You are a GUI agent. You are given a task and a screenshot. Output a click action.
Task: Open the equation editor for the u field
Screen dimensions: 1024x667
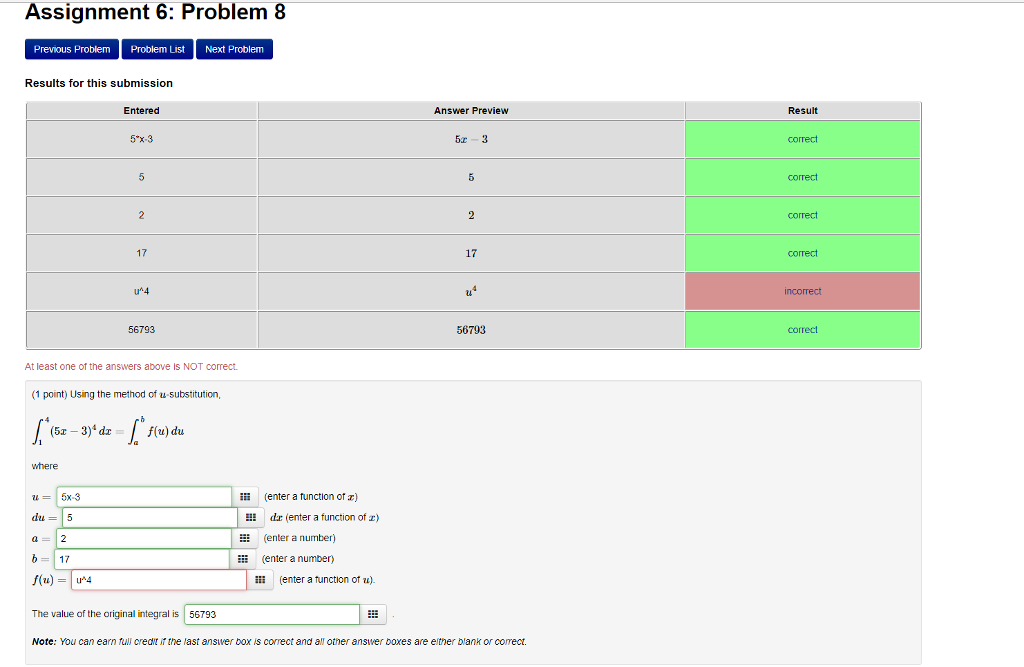[243, 496]
